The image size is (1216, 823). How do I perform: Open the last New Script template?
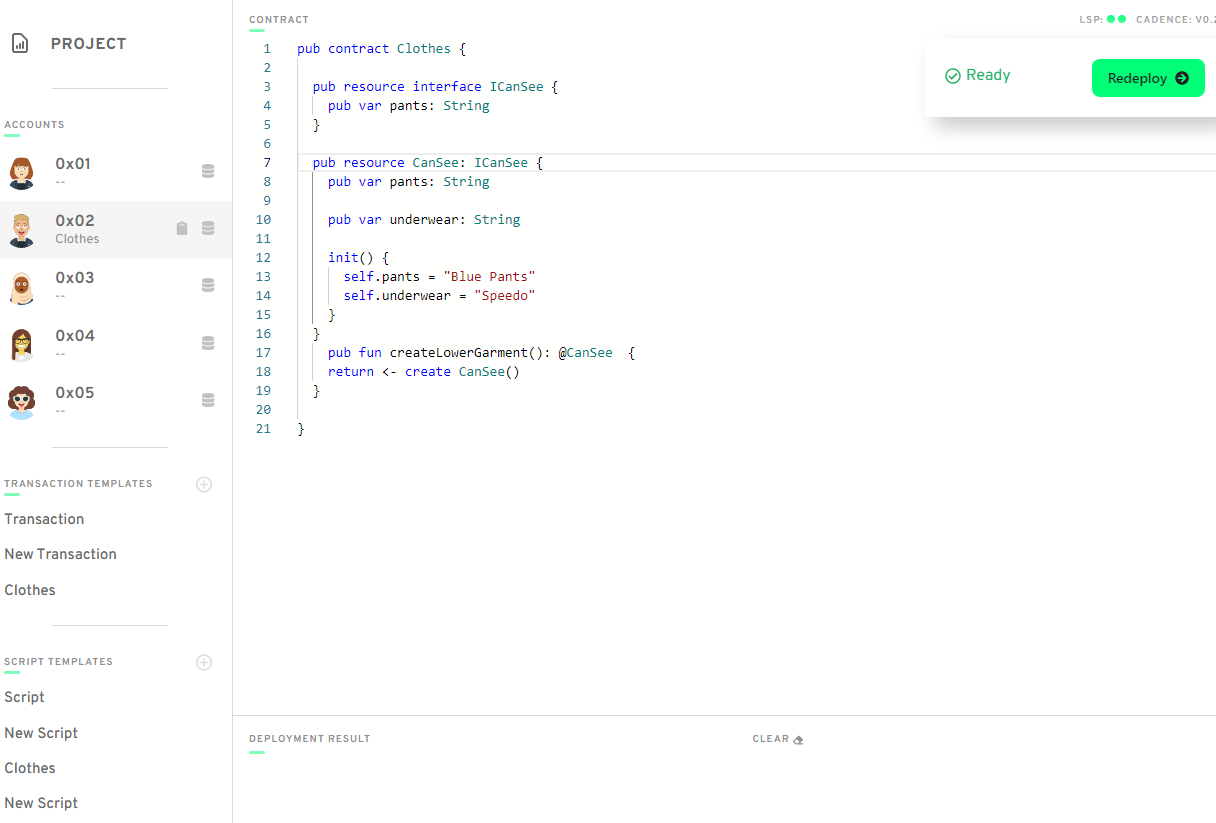click(x=41, y=803)
